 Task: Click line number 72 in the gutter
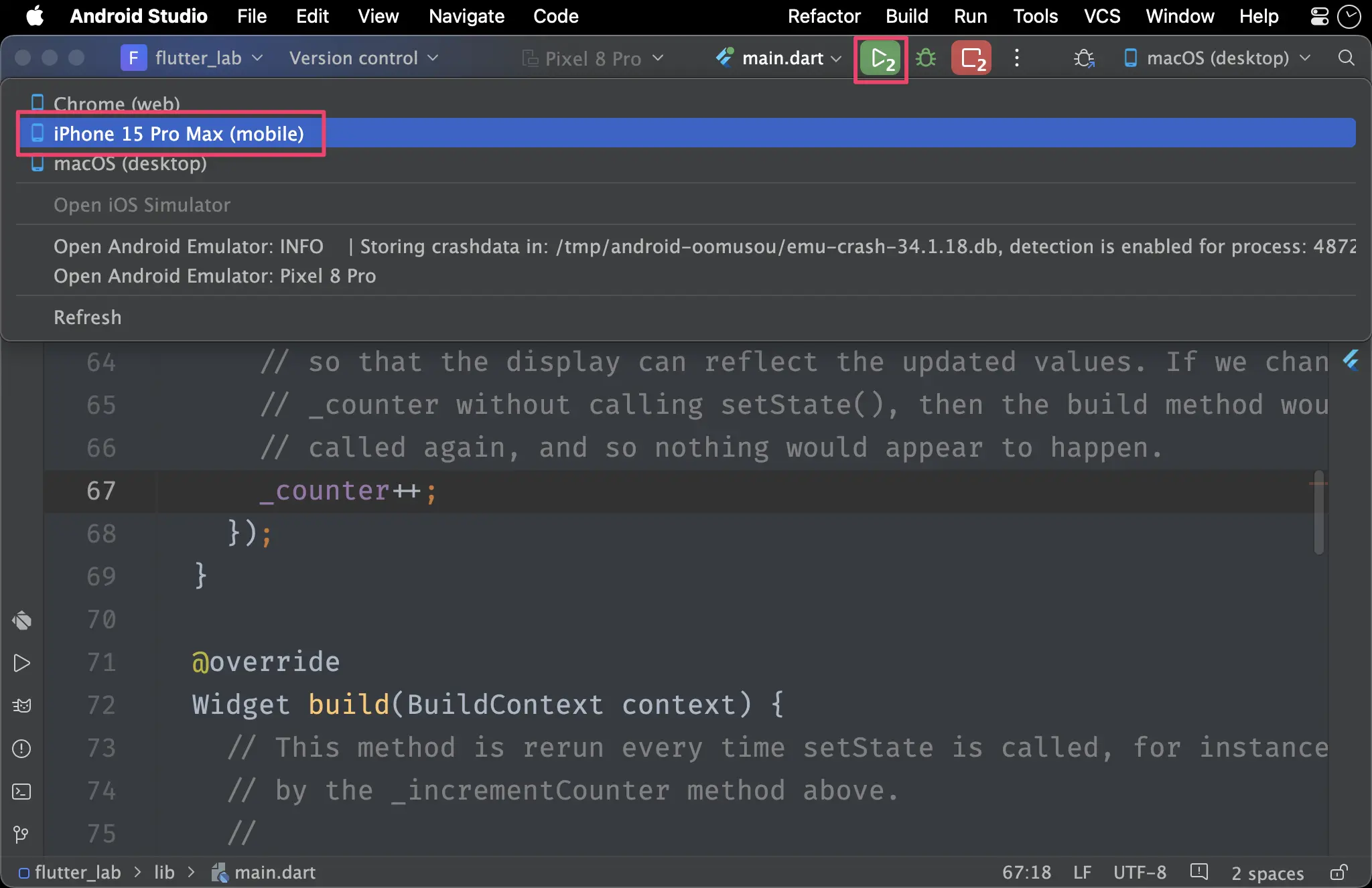click(101, 705)
